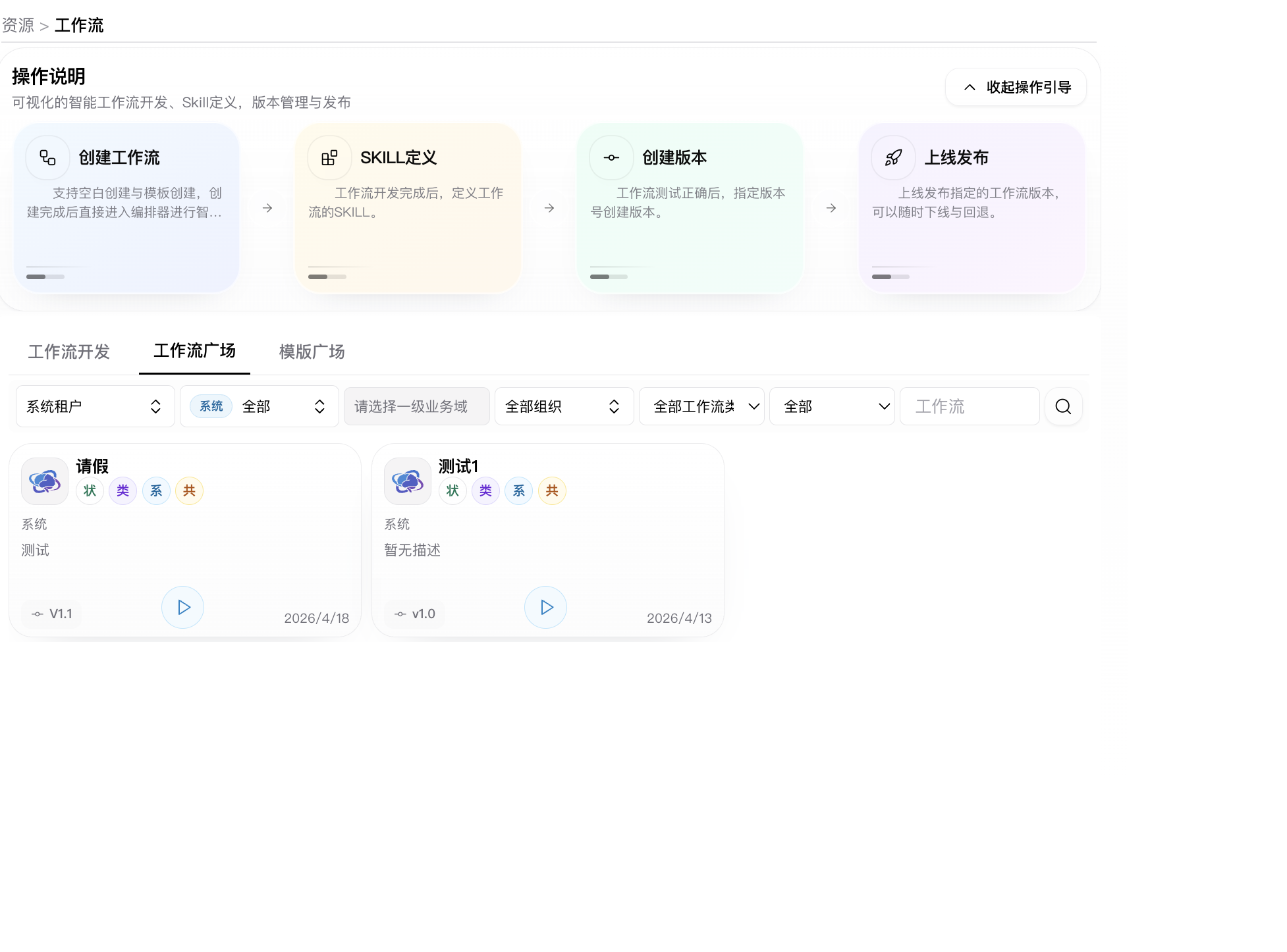Click the v1.0 version tag on 测试1
Image resolution: width=1287 pixels, height=952 pixels.
click(x=414, y=614)
